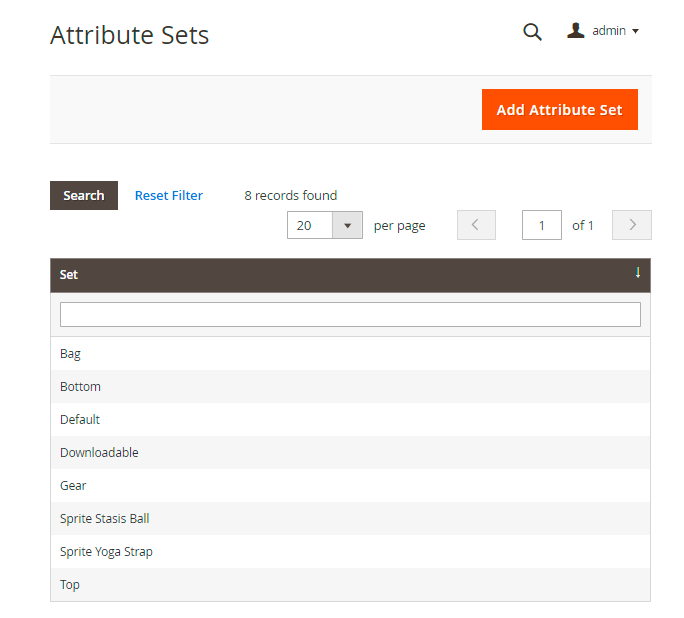Screen dimensions: 684x618
Task: Select the Default attribute set
Action: coord(80,420)
